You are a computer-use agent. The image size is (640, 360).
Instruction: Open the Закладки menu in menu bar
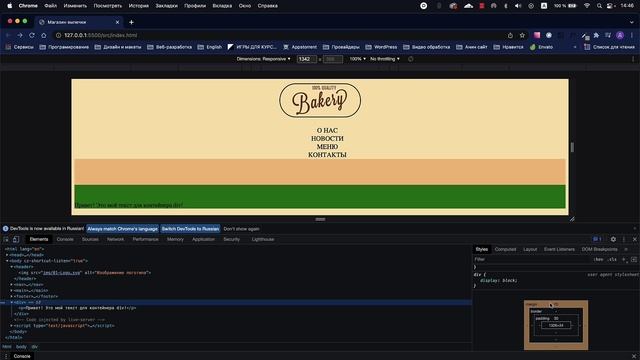click(x=167, y=6)
